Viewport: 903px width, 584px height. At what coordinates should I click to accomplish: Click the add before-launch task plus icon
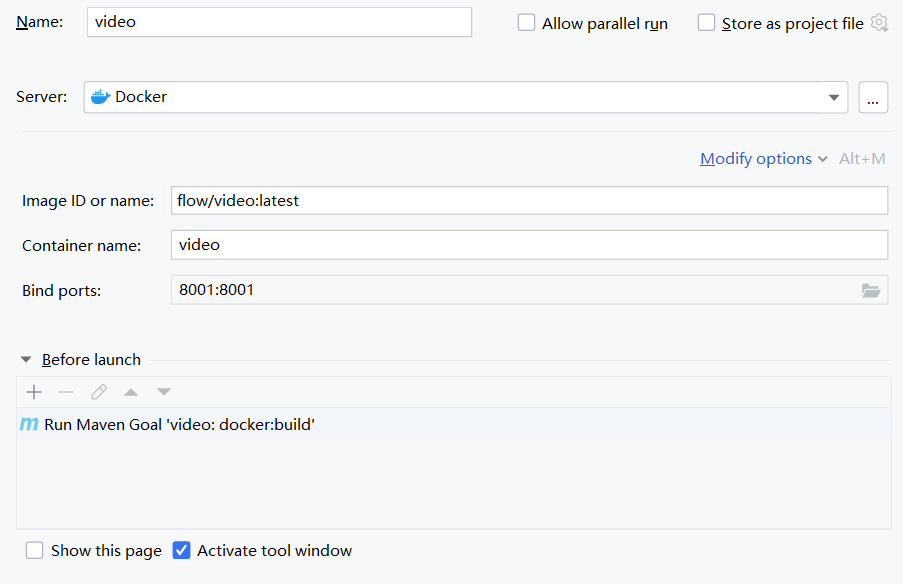click(x=34, y=392)
